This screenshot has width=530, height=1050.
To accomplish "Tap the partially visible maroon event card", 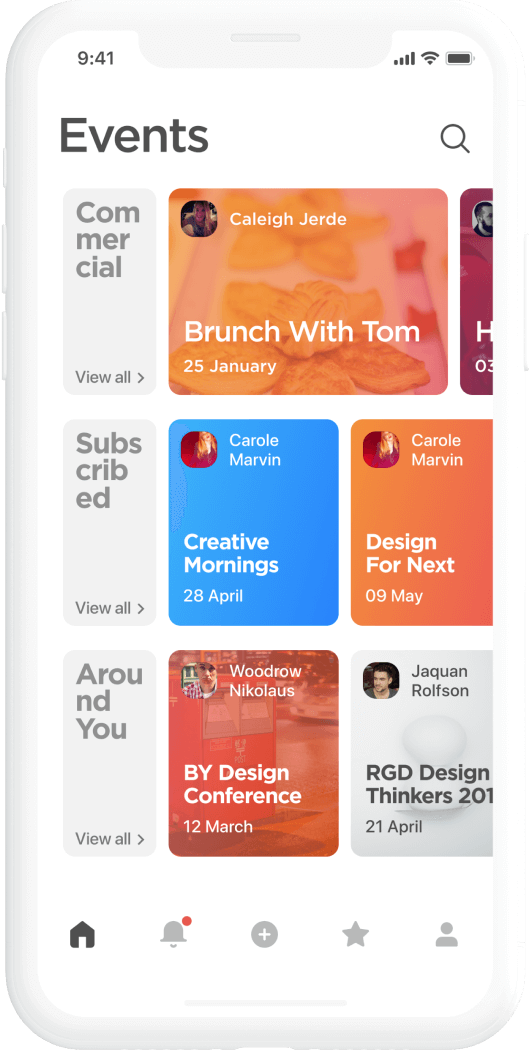I will click(x=476, y=291).
